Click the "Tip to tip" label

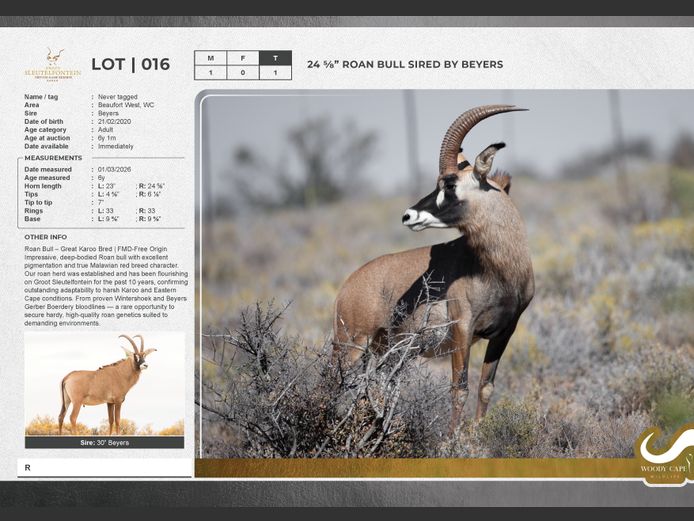coord(38,202)
